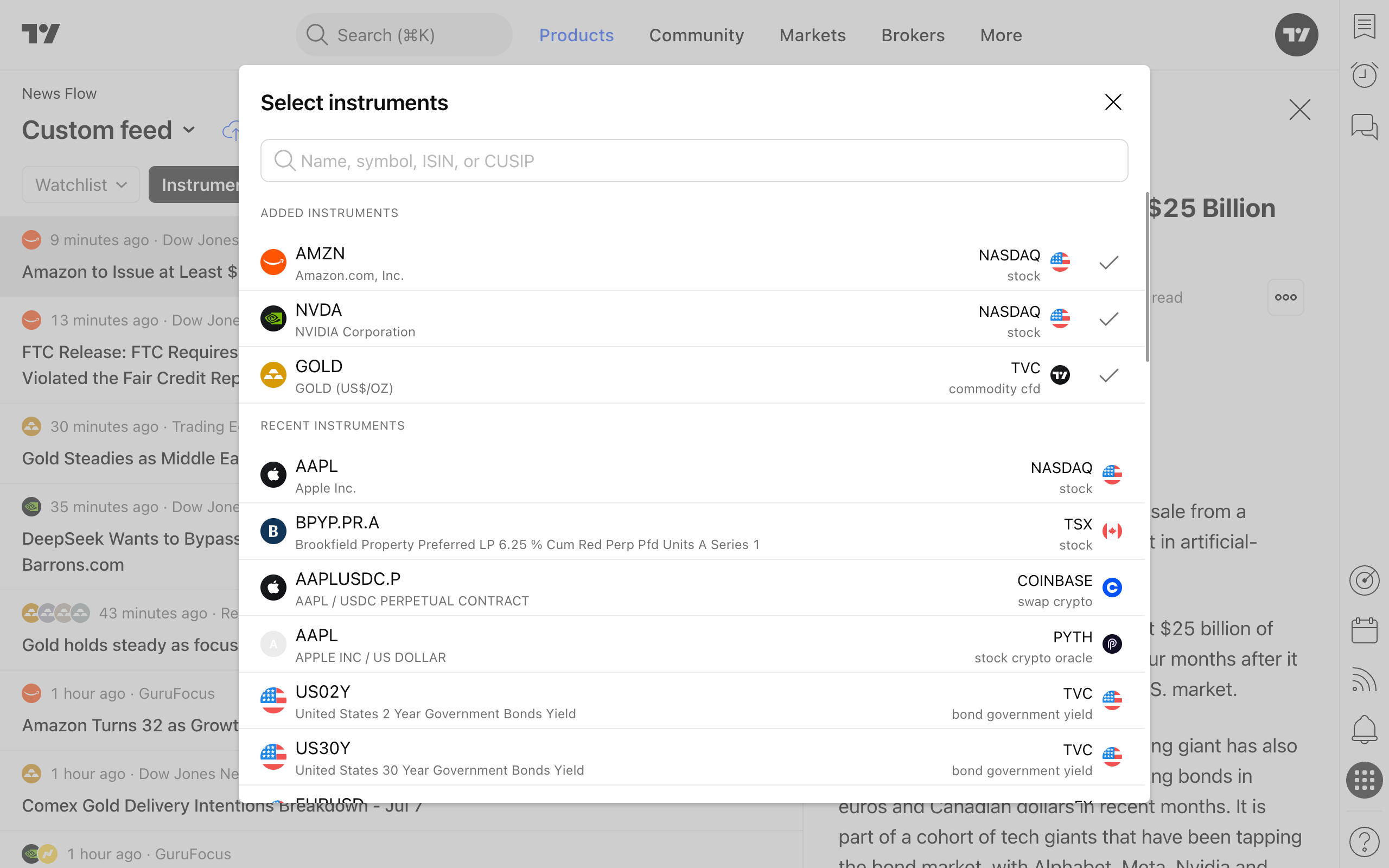Click the Select instruments list scrollbar

[x=1147, y=277]
